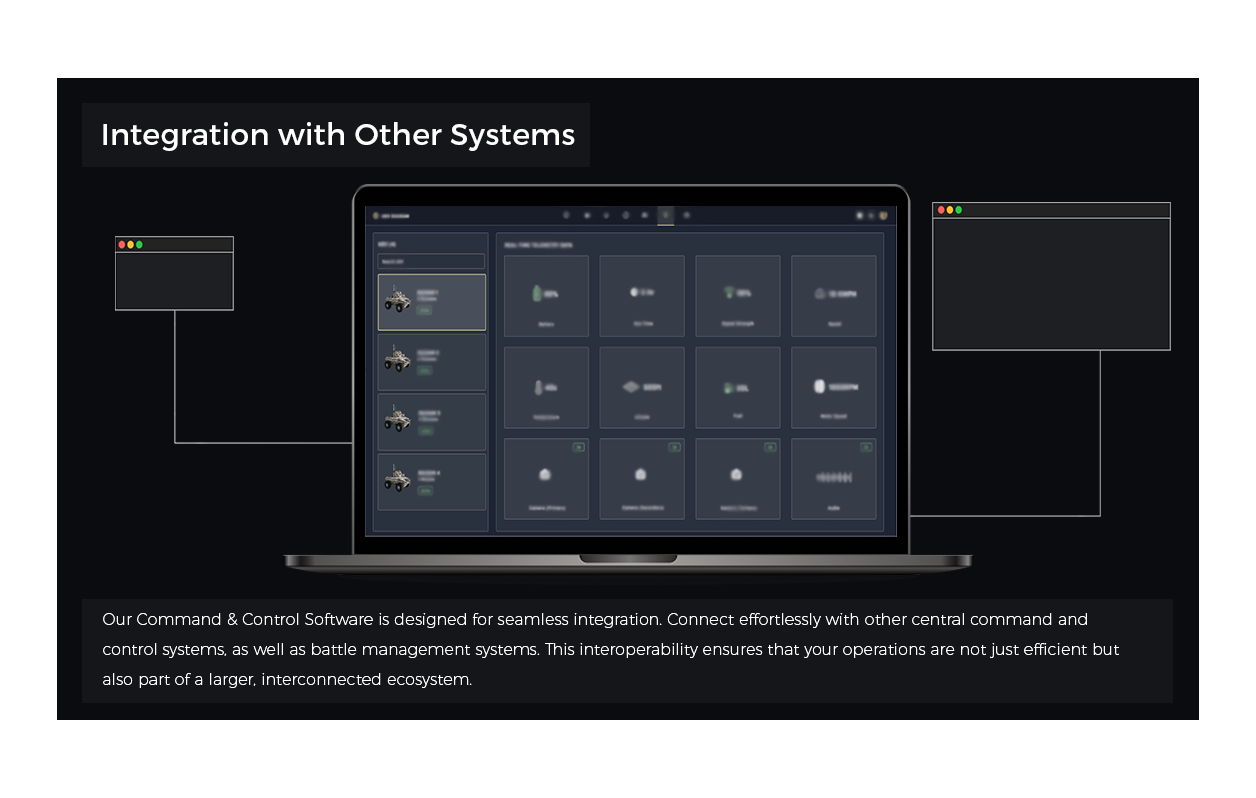
Task: Click the green status badge on third vehicle
Action: [425, 431]
